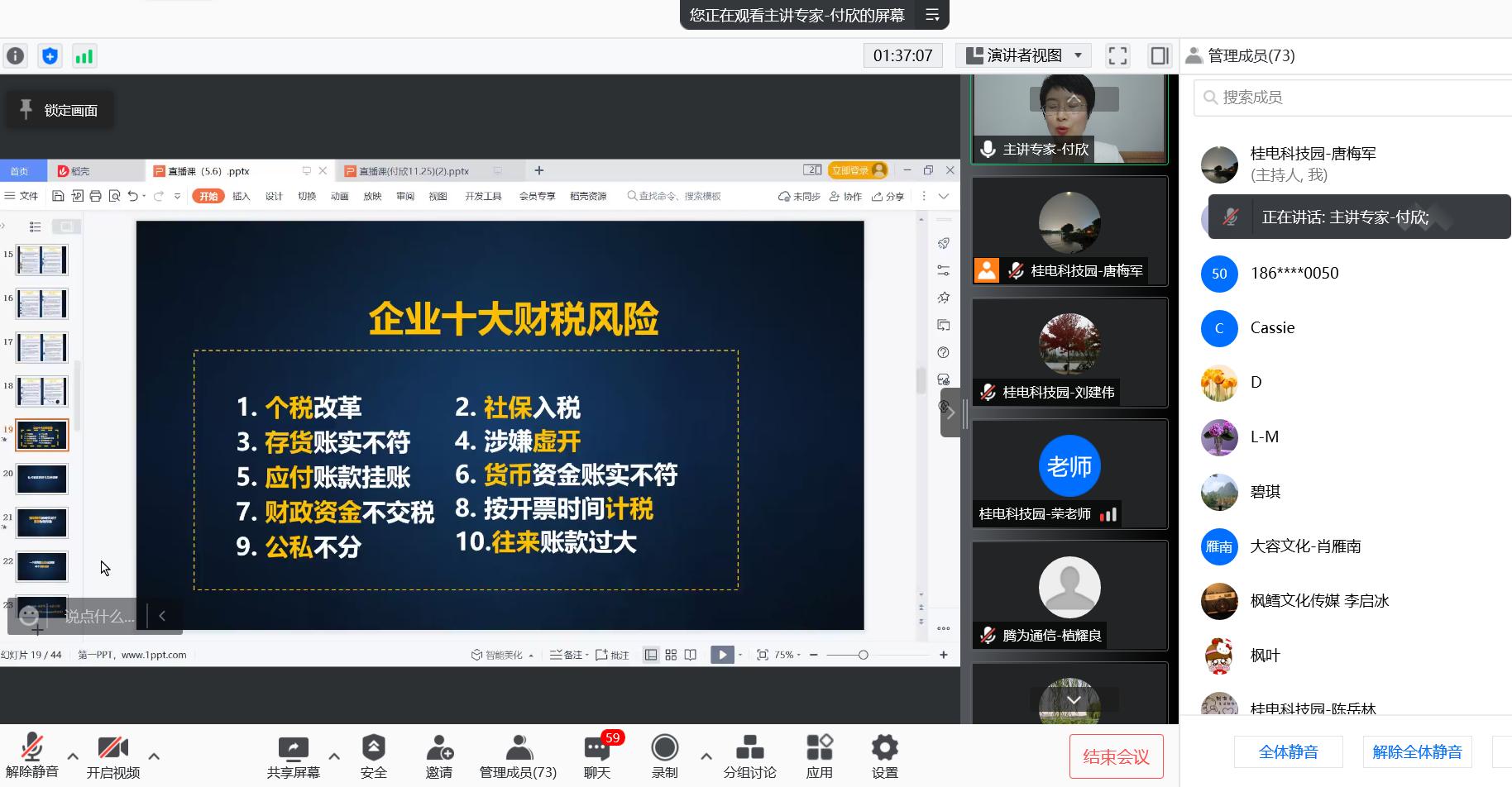The height and width of the screenshot is (787, 1512).
Task: Open the Invite participants icon
Action: click(x=438, y=756)
